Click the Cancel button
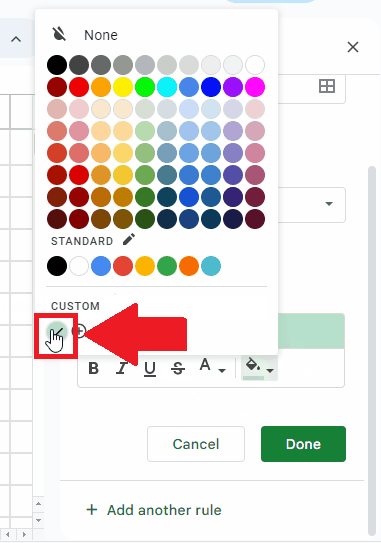381x543 pixels. (x=196, y=444)
